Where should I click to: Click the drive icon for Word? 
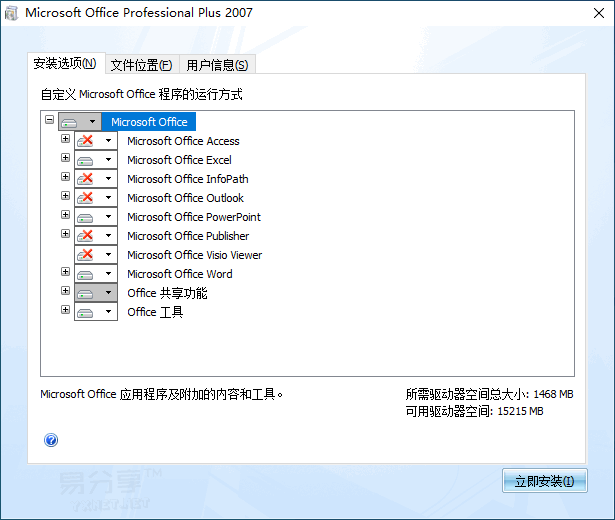85,275
